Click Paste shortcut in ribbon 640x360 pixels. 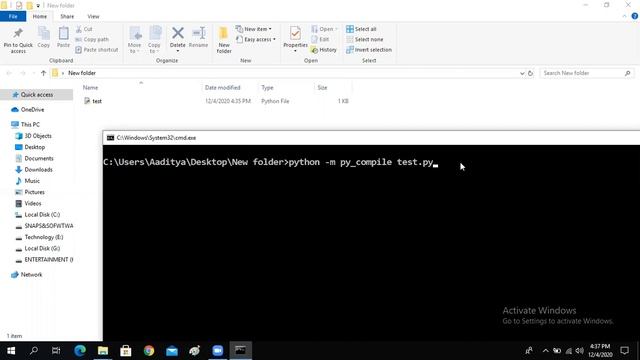(97, 49)
